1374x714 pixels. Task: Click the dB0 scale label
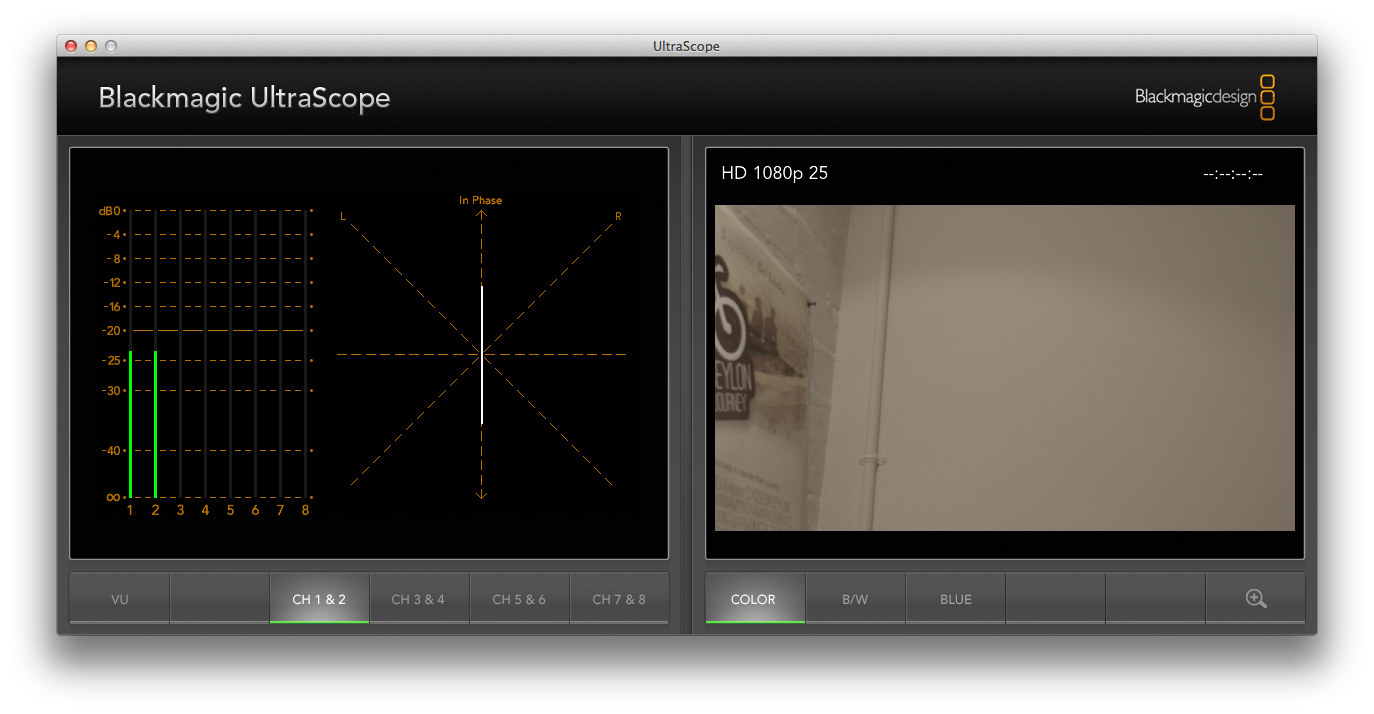coord(108,211)
